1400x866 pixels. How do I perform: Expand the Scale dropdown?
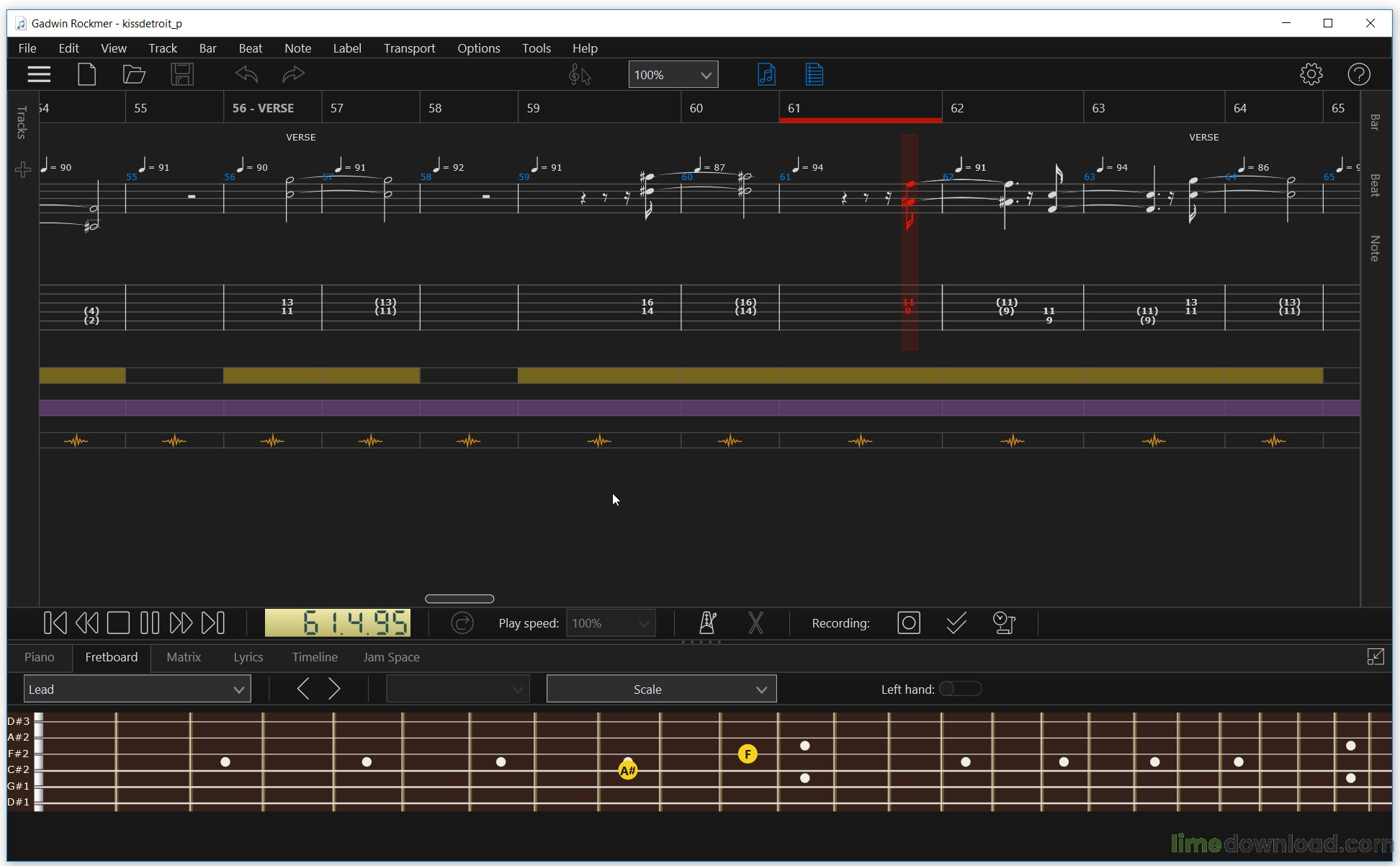coord(660,689)
